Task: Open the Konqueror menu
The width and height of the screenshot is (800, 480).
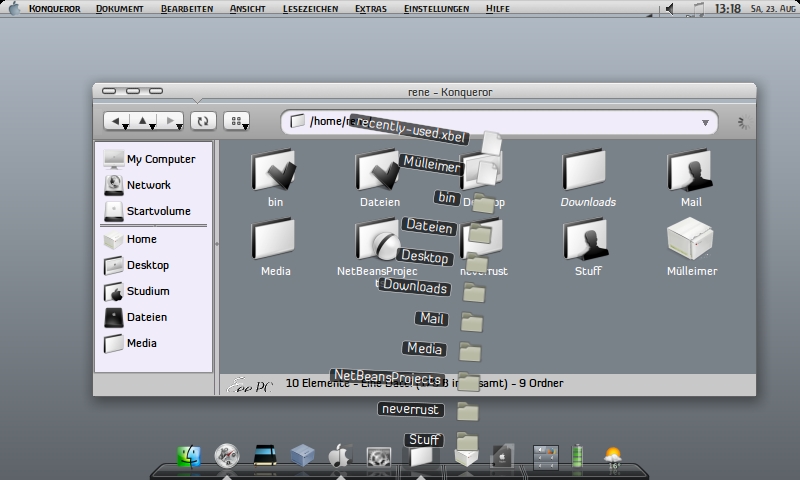Action: pyautogui.click(x=55, y=9)
